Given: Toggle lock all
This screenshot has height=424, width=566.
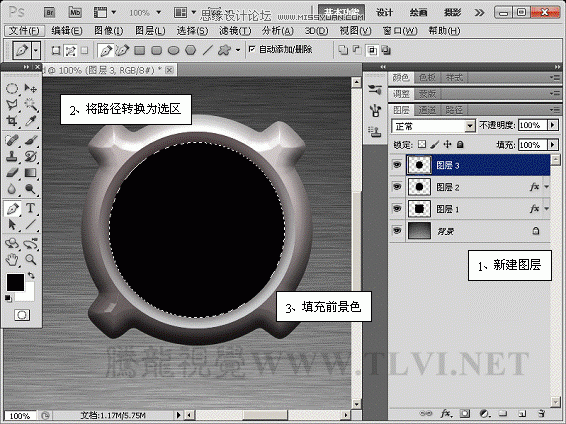Looking at the screenshot, I should click(460, 144).
